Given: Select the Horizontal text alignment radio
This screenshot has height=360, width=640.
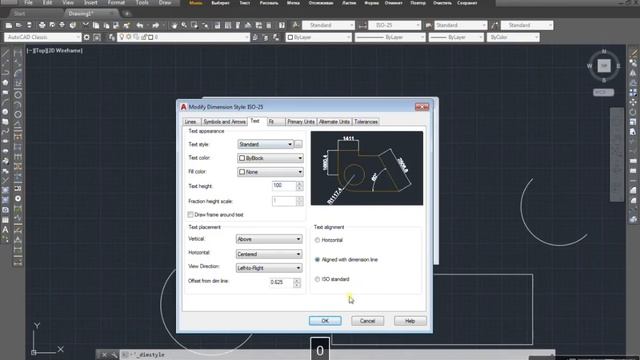Looking at the screenshot, I should (x=317, y=240).
